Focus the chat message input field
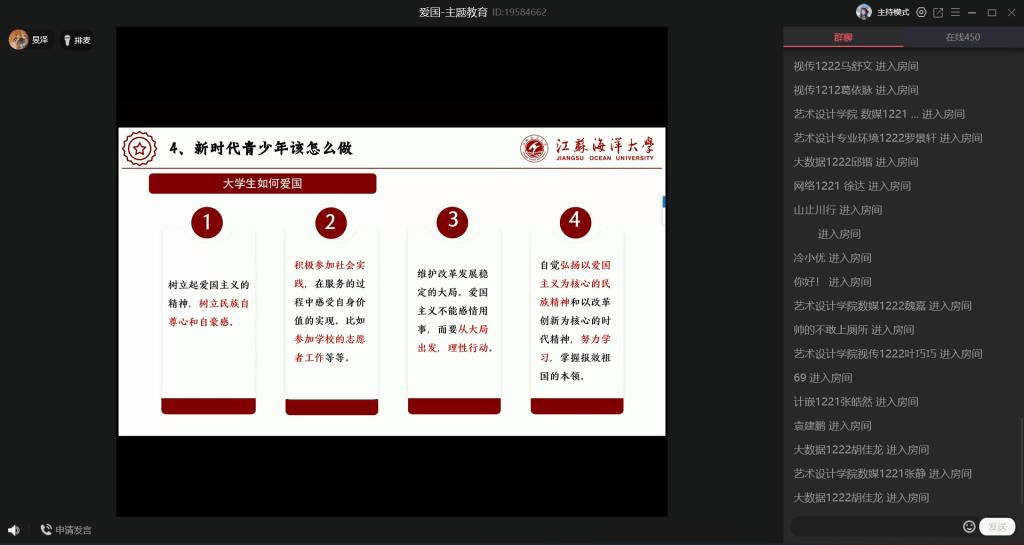This screenshot has height=545, width=1024. 875,526
